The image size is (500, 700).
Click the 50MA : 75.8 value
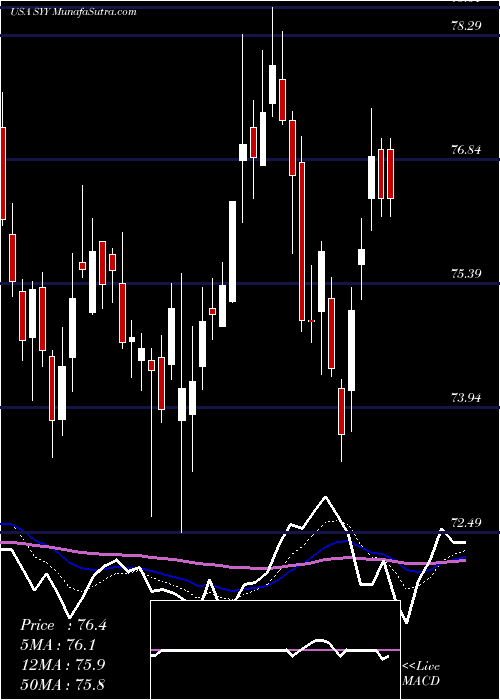(63, 684)
